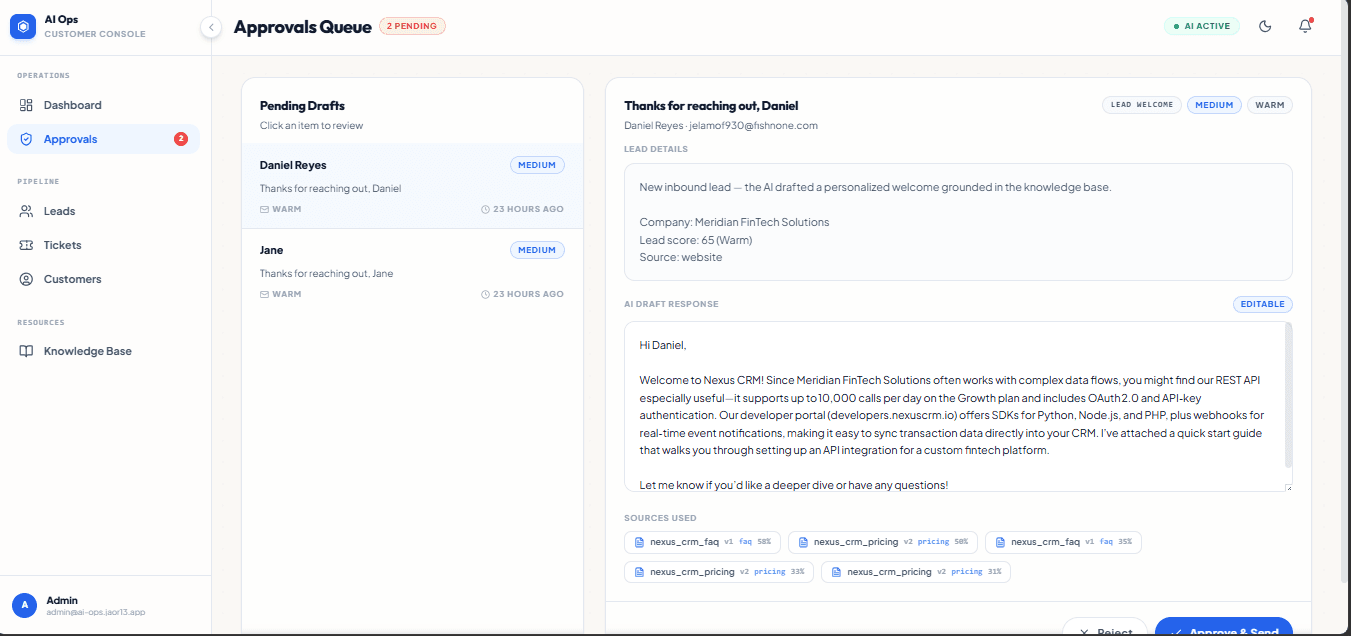Click the AI Active status pill
This screenshot has height=636, width=1351.
point(1202,26)
